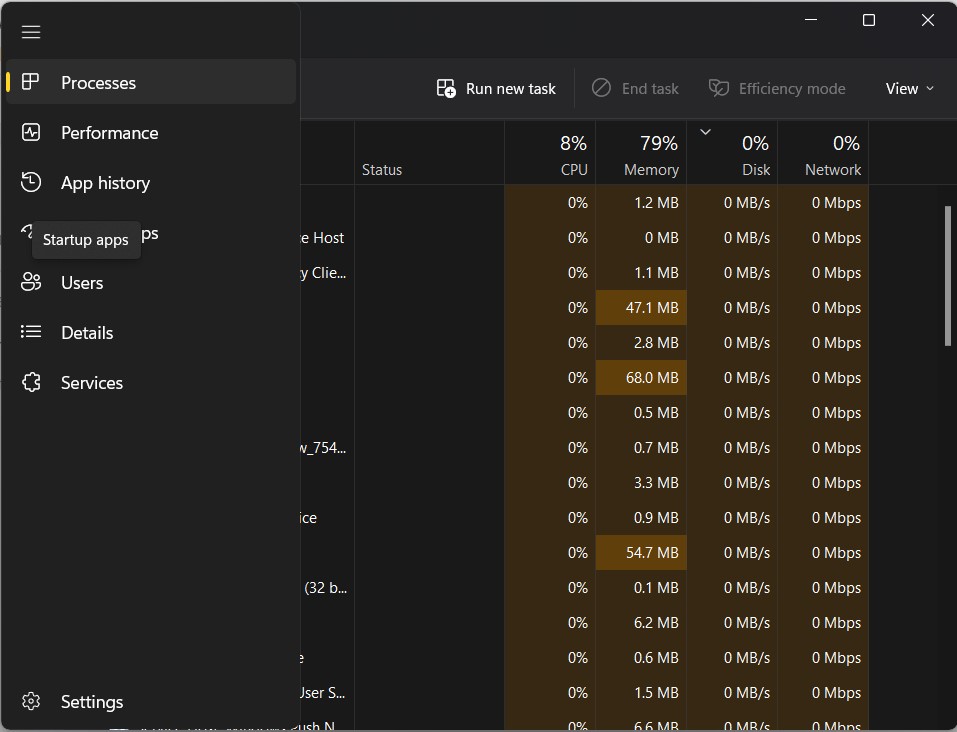Sort processes by Memory column
Image resolution: width=957 pixels, height=732 pixels.
(x=641, y=156)
